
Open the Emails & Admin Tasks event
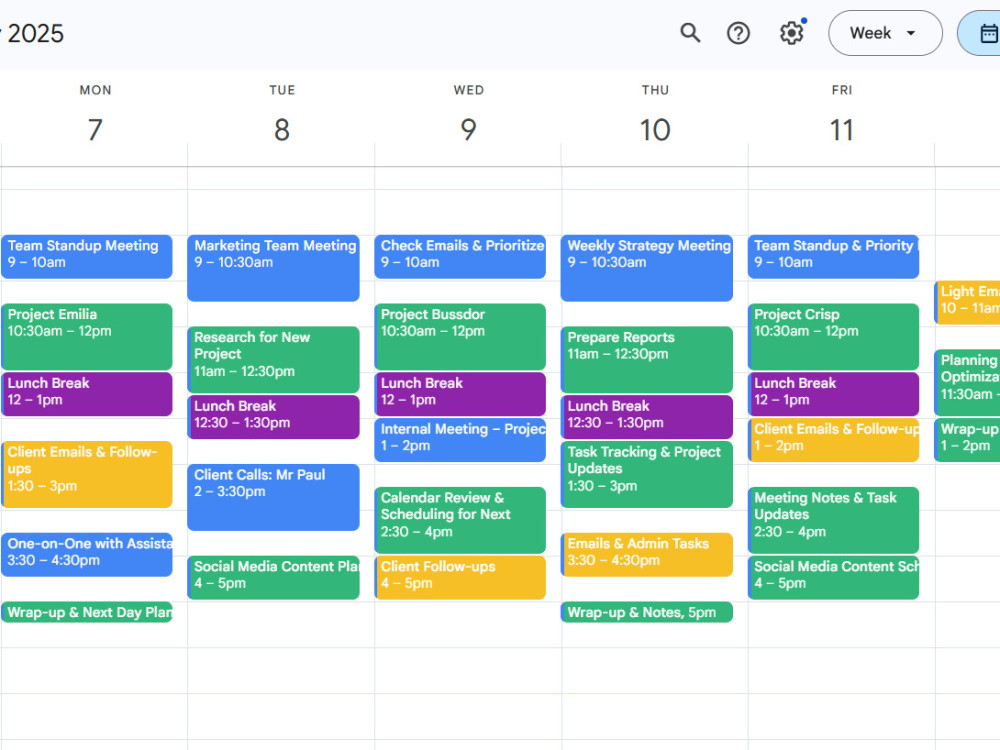pyautogui.click(x=647, y=555)
